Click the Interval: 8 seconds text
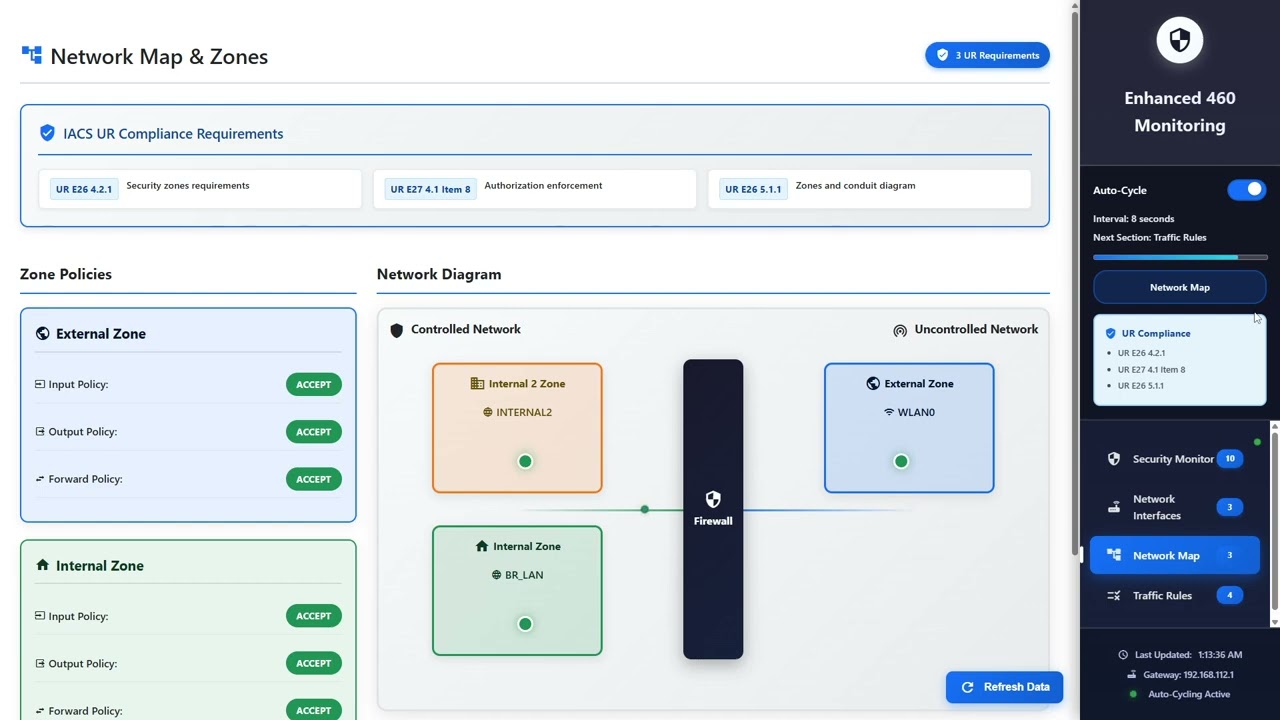The image size is (1280, 720). pyautogui.click(x=1133, y=218)
